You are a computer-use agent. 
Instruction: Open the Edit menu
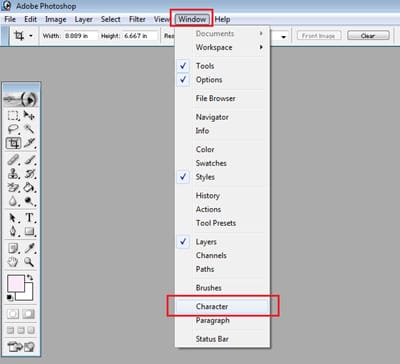coord(30,19)
